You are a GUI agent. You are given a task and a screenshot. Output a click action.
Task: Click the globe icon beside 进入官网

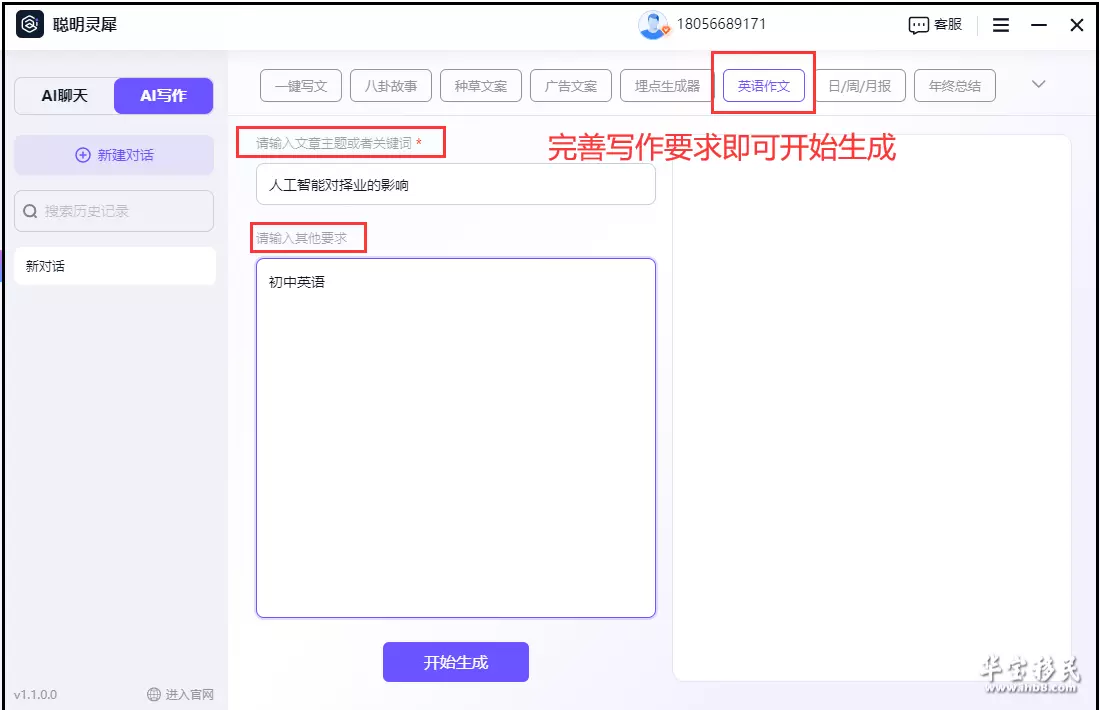(x=154, y=695)
